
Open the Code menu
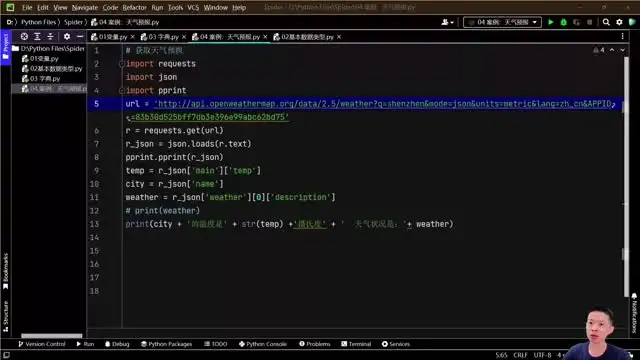[x=110, y=7]
